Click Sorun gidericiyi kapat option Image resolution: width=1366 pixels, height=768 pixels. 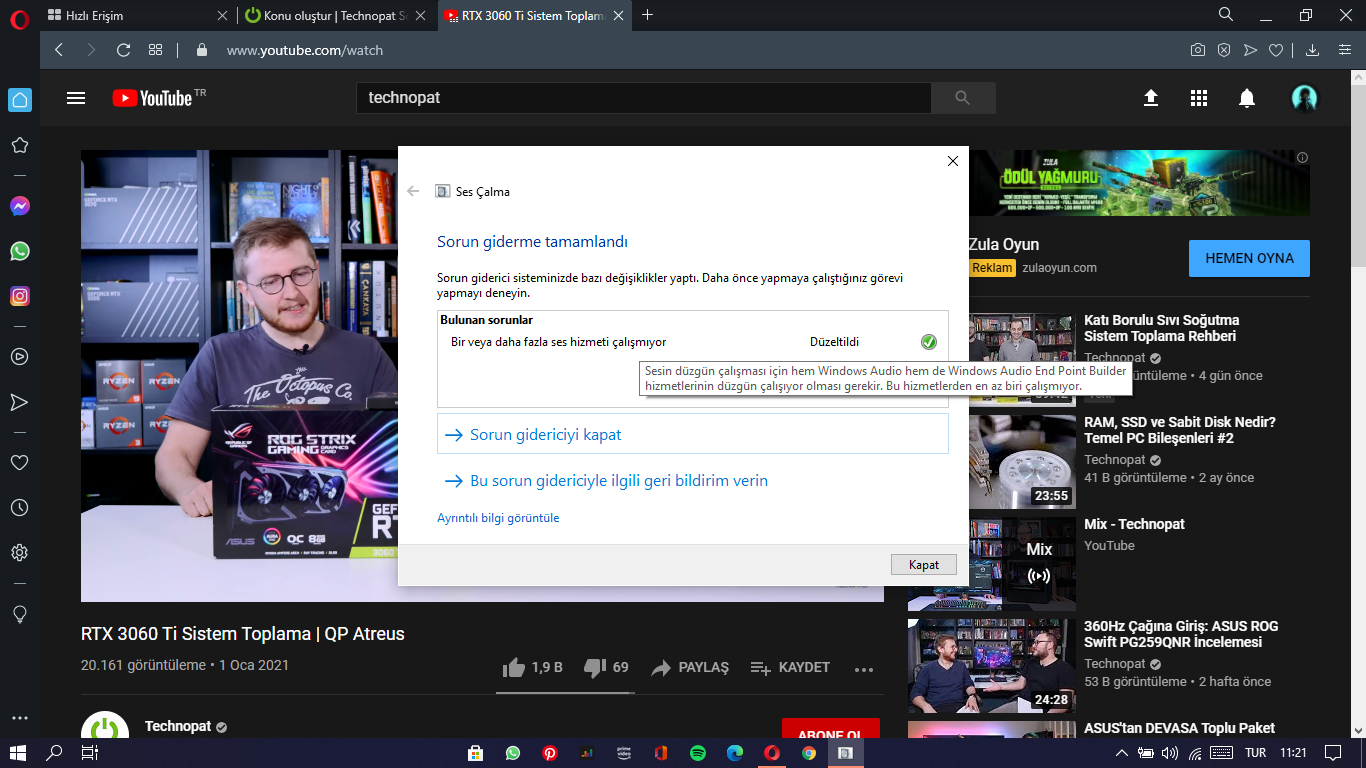coord(692,435)
